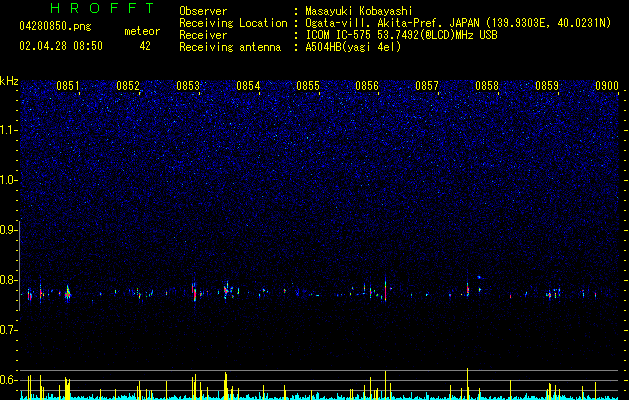Viewport: 629px width, 400px height.
Task: Click the Observer field label
Action: [203, 11]
